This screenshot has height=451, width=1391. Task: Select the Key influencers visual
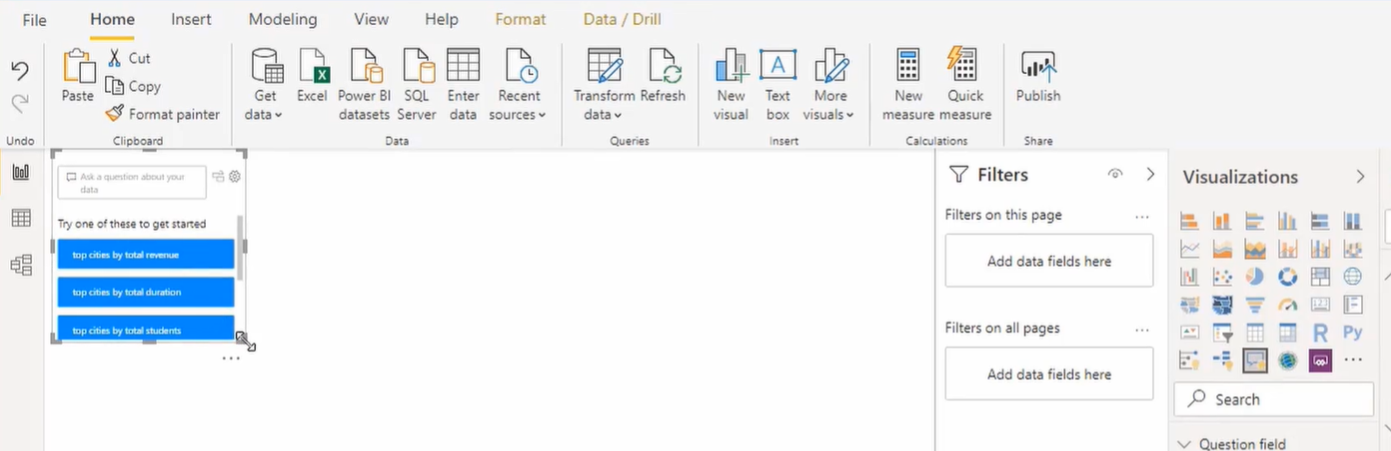point(1190,360)
